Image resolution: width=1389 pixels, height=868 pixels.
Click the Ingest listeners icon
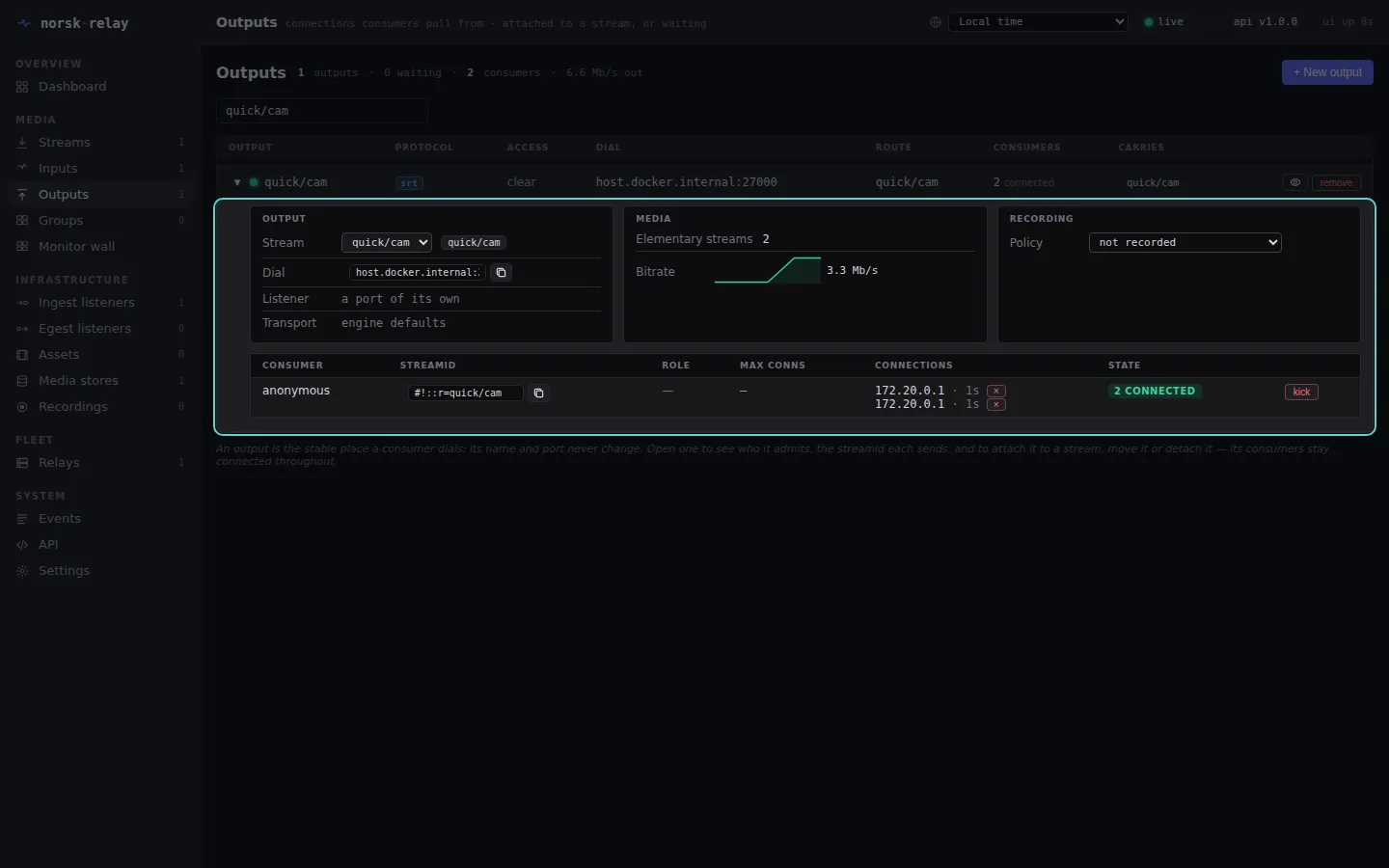point(22,303)
